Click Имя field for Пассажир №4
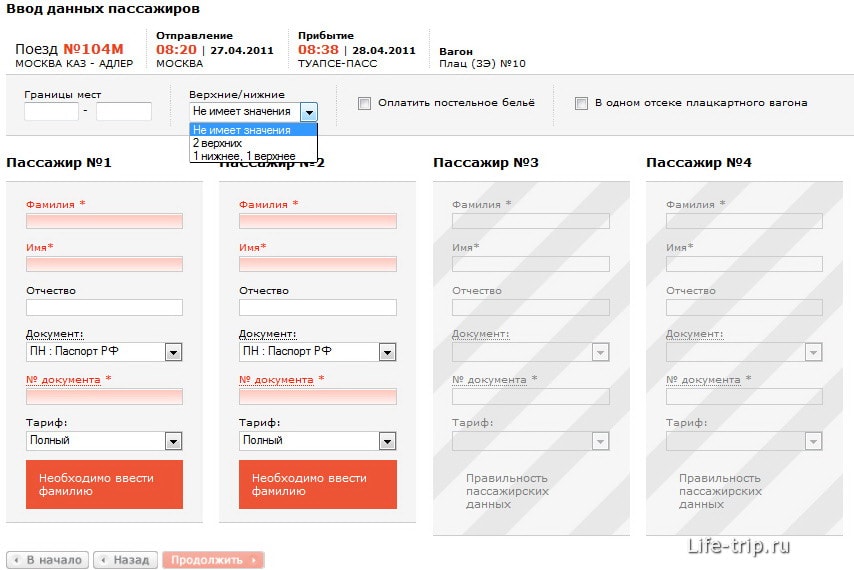This screenshot has width=854, height=570. [744, 264]
